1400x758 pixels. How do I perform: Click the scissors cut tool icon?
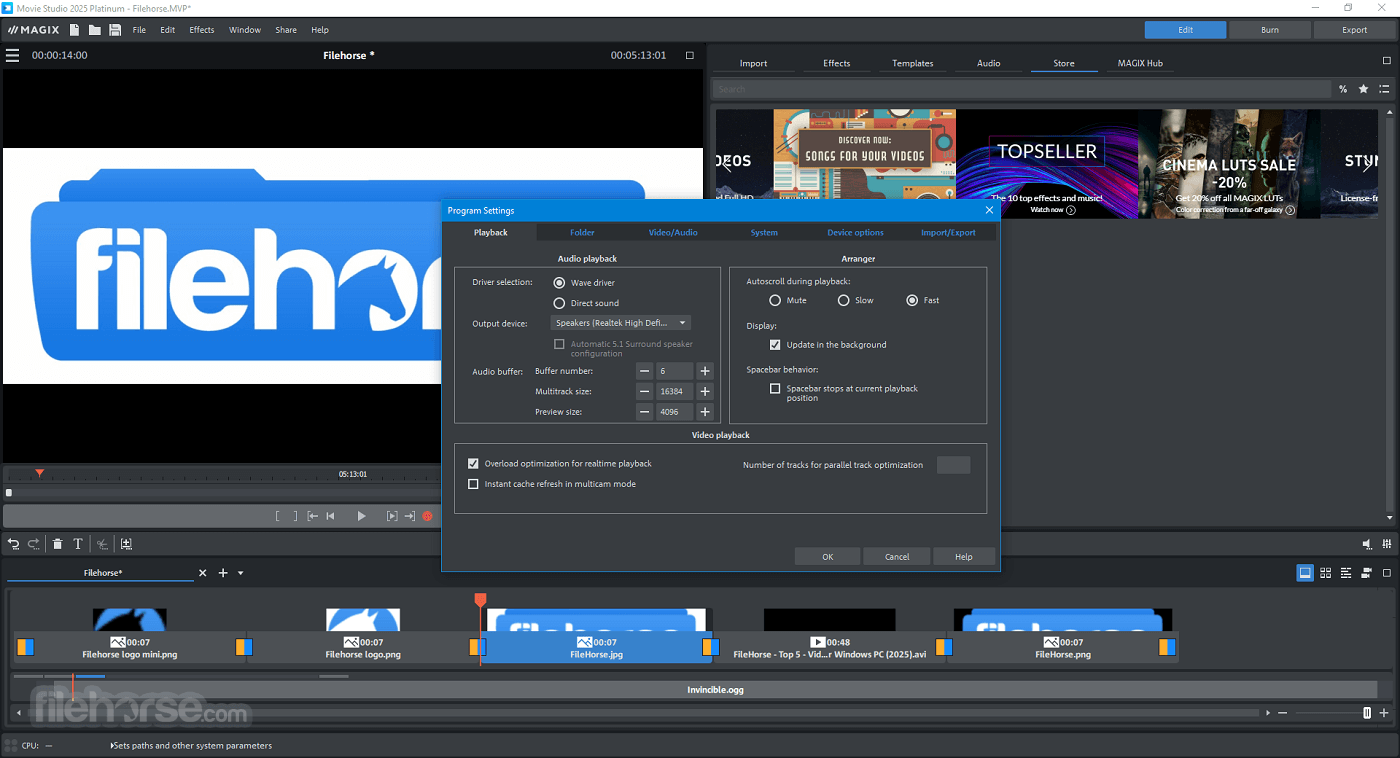click(102, 544)
